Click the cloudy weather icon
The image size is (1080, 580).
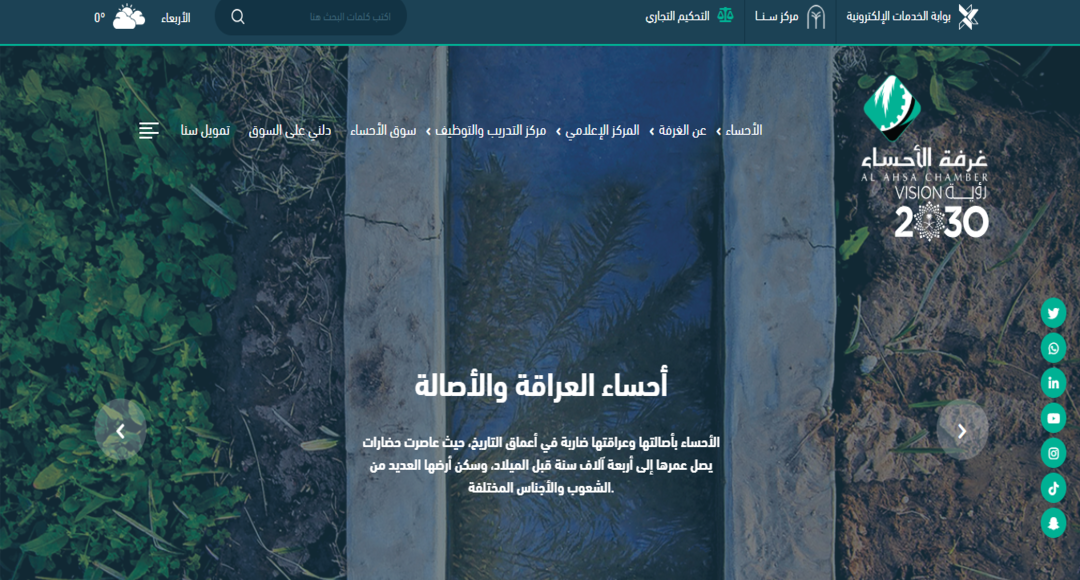click(x=129, y=17)
